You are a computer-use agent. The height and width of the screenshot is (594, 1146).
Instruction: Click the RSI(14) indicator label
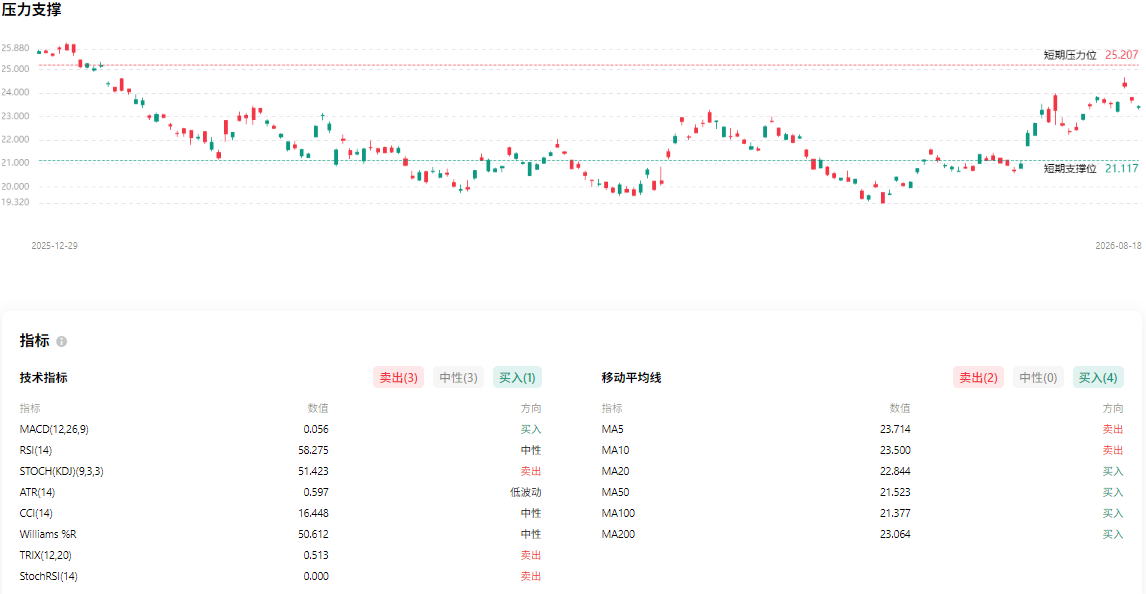tap(36, 451)
